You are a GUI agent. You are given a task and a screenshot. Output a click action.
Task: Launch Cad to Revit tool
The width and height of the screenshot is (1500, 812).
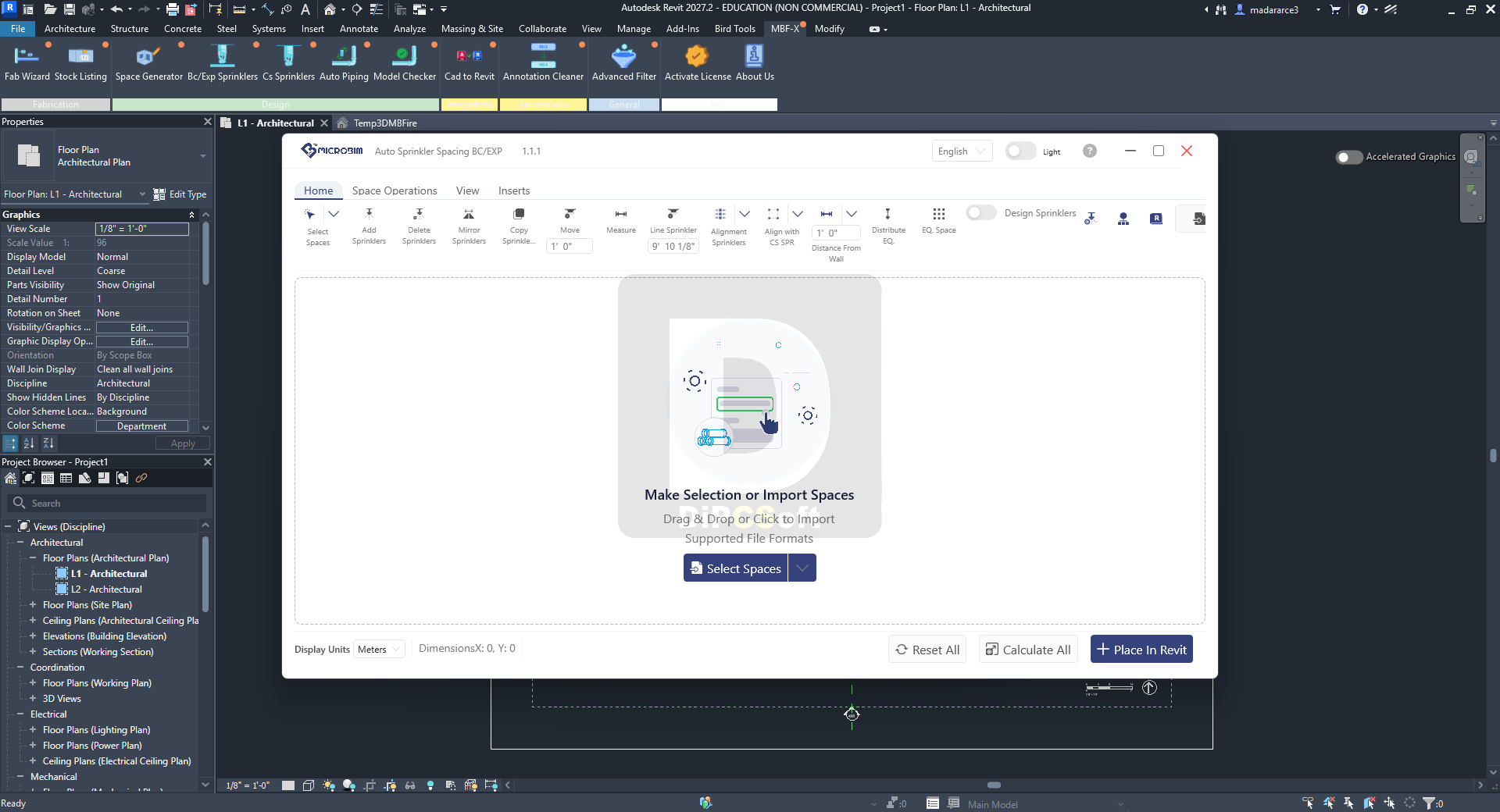coord(469,62)
